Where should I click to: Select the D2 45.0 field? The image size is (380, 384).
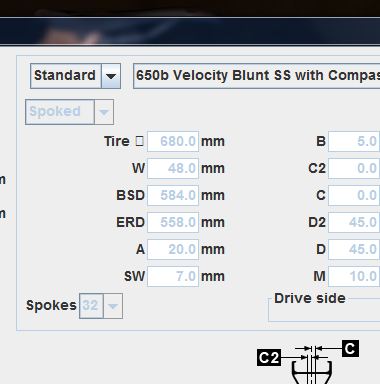(x=354, y=222)
